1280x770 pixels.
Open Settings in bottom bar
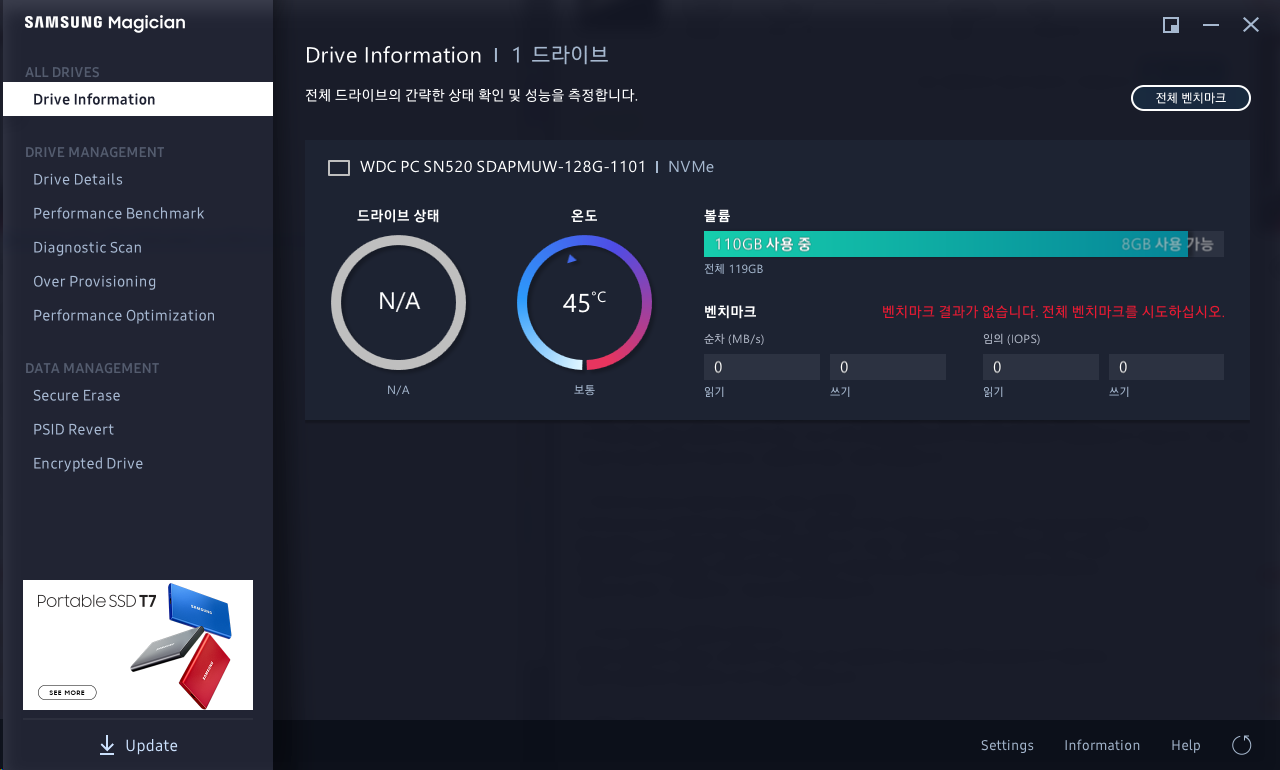[1007, 745]
